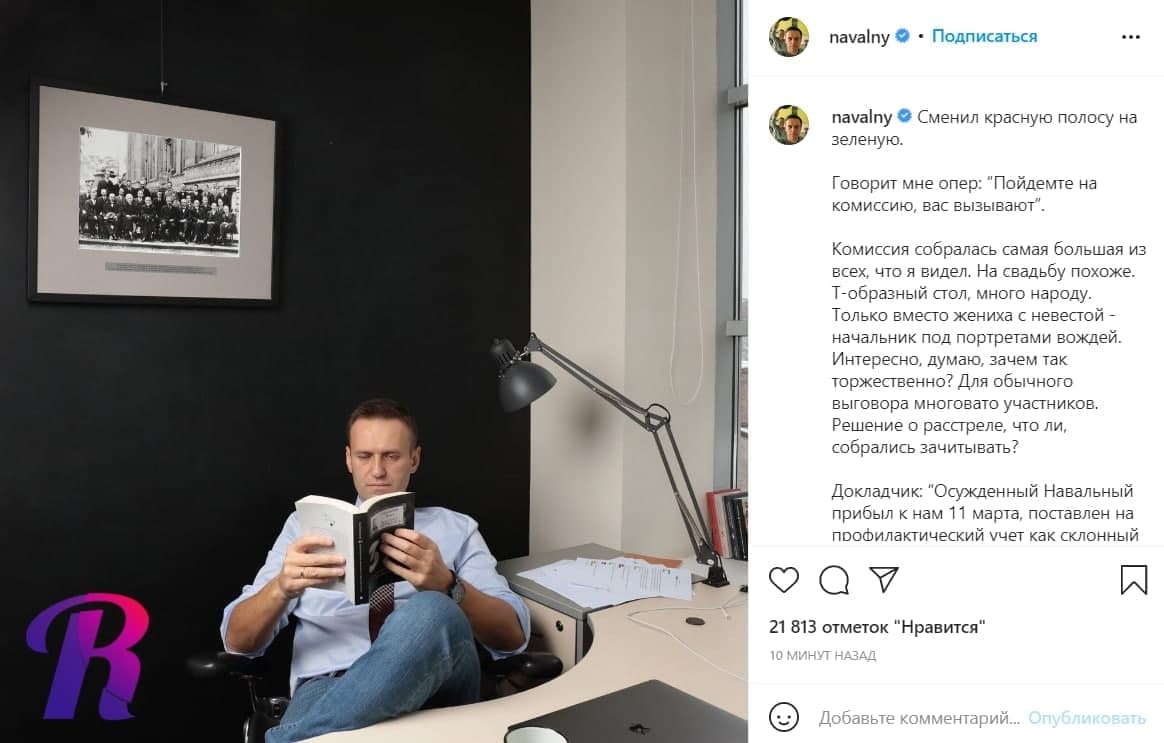Save post with bookmark icon
Screen dimensions: 1164x743
point(1134,580)
